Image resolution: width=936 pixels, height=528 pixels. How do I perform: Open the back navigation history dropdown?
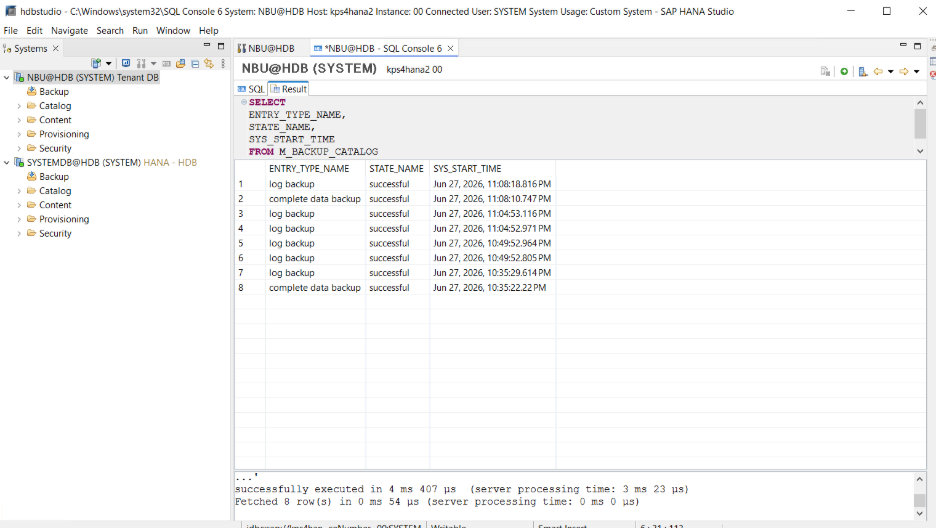pyautogui.click(x=891, y=72)
